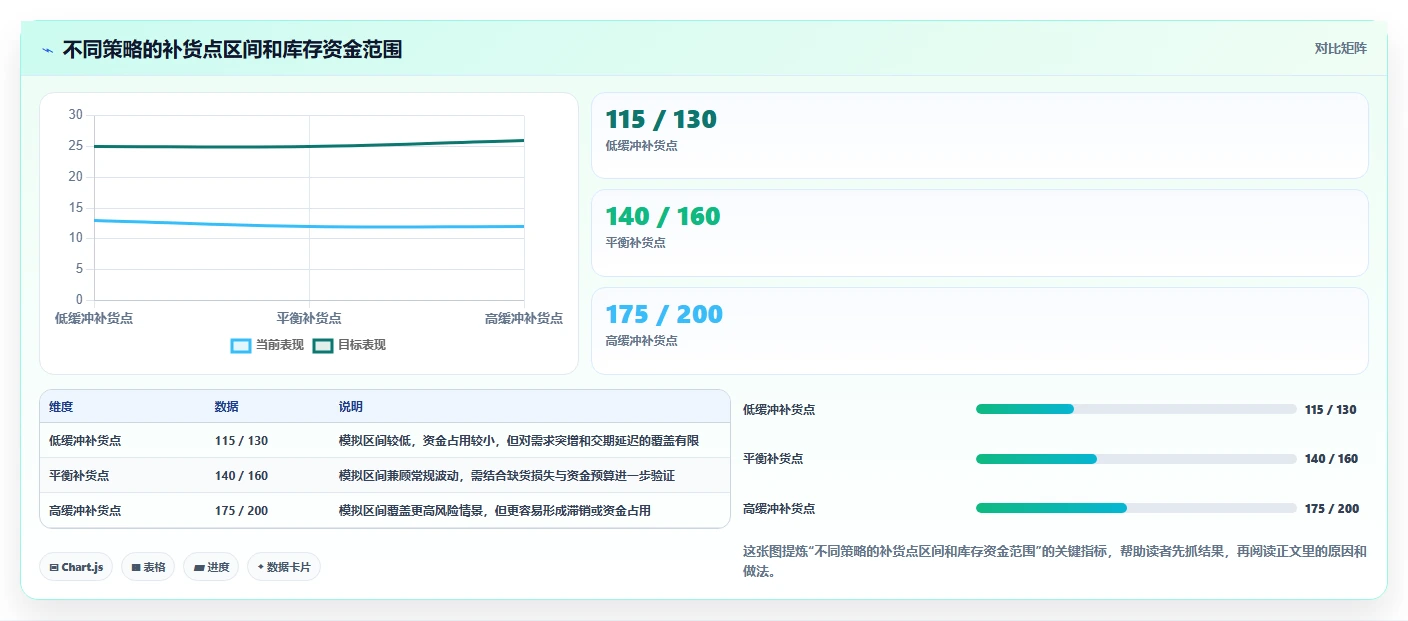The image size is (1408, 621).
Task: Click the 对比矩阵 label in header
Action: point(1340,48)
